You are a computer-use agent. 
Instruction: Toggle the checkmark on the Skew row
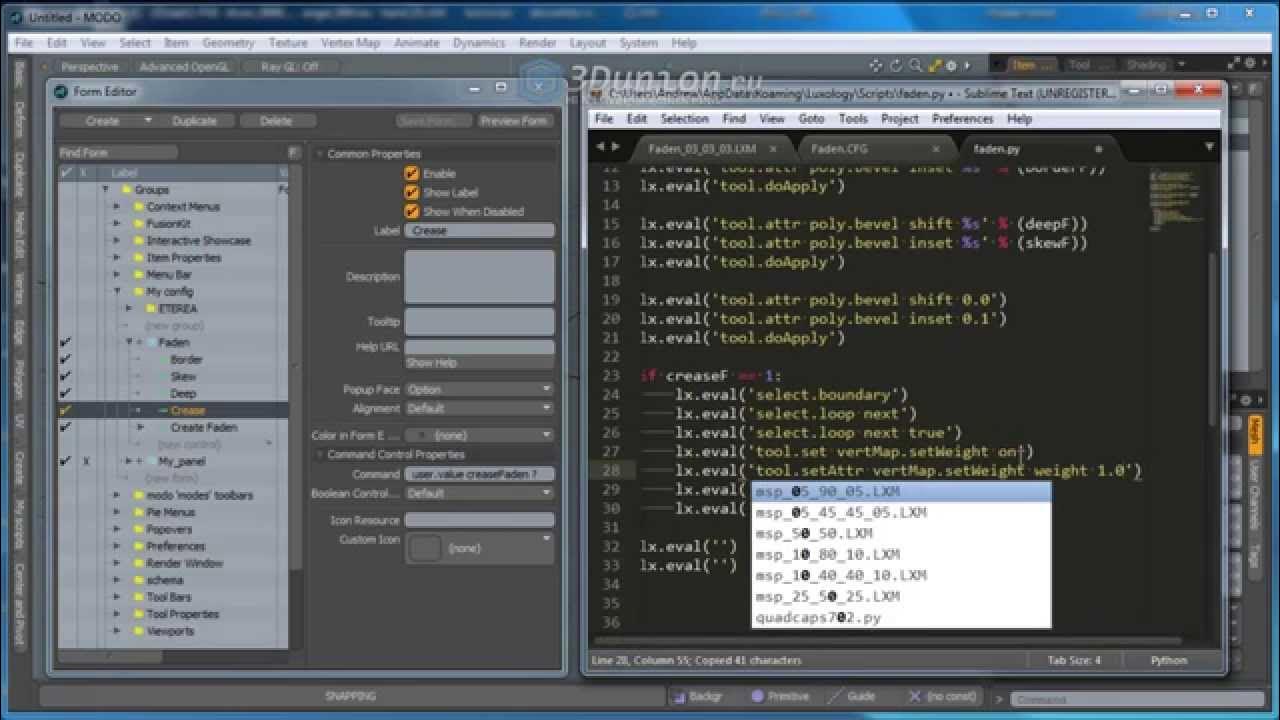click(x=66, y=376)
